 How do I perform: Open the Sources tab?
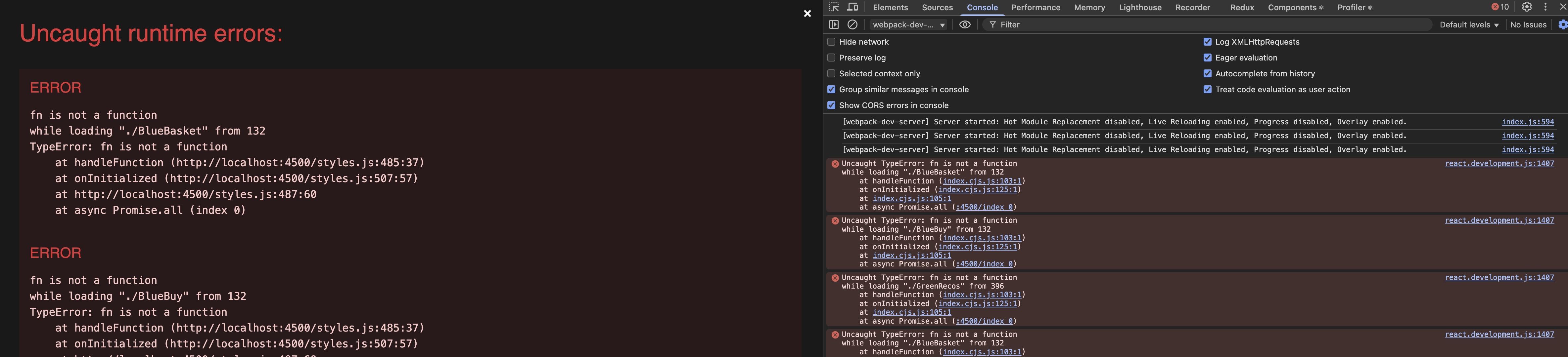(x=937, y=7)
